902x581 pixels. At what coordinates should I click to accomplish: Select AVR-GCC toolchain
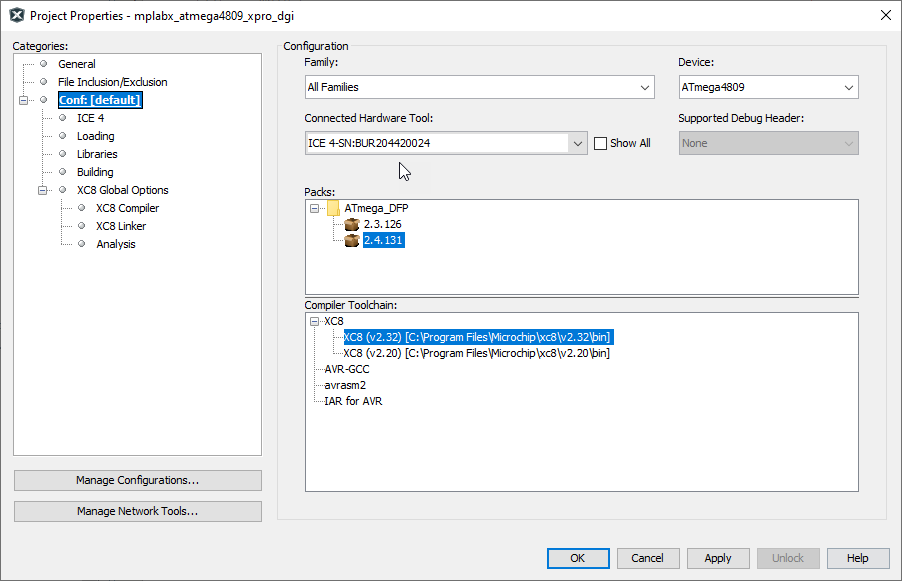[x=346, y=369]
